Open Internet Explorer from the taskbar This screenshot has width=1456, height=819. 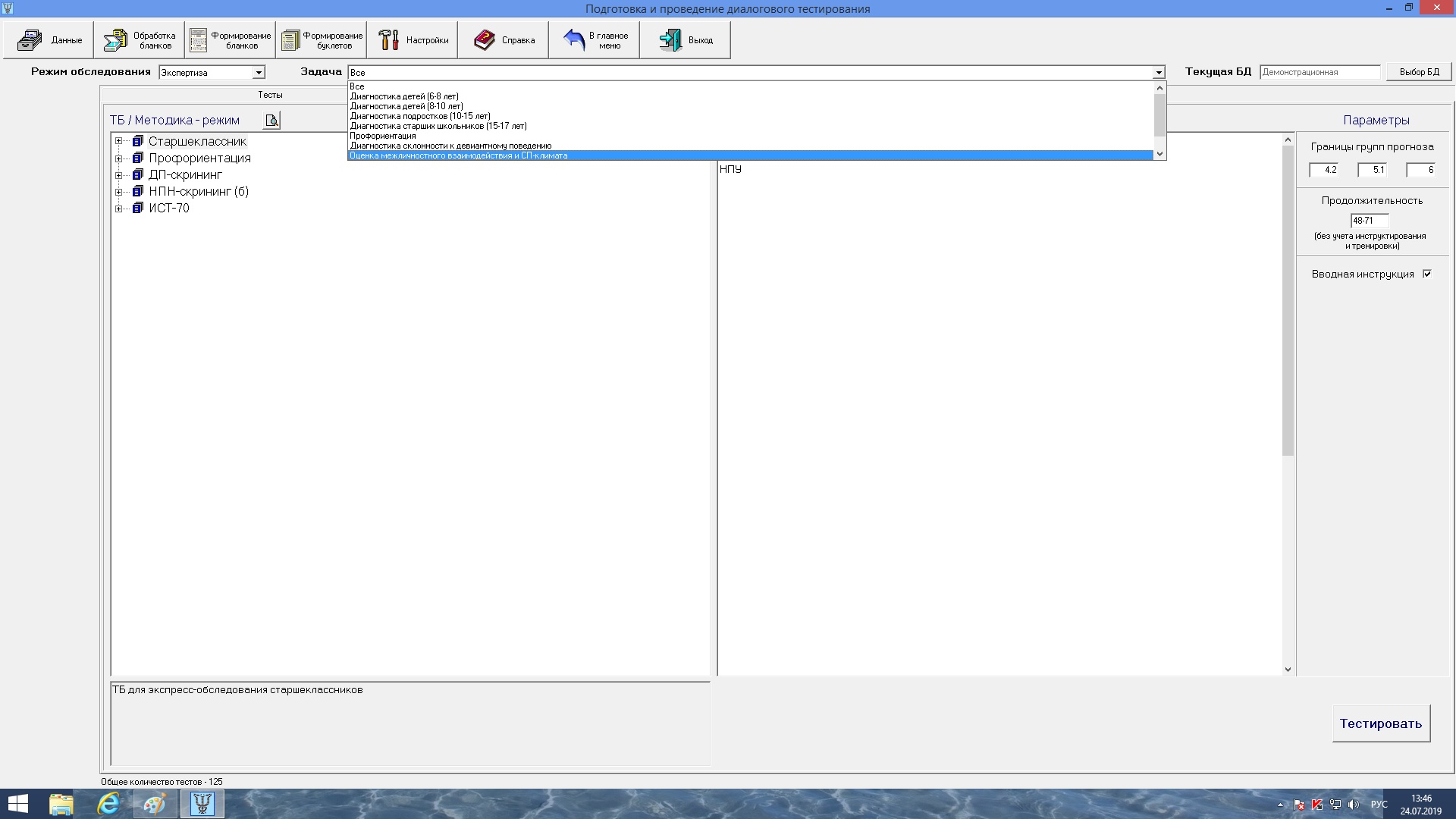tap(108, 804)
